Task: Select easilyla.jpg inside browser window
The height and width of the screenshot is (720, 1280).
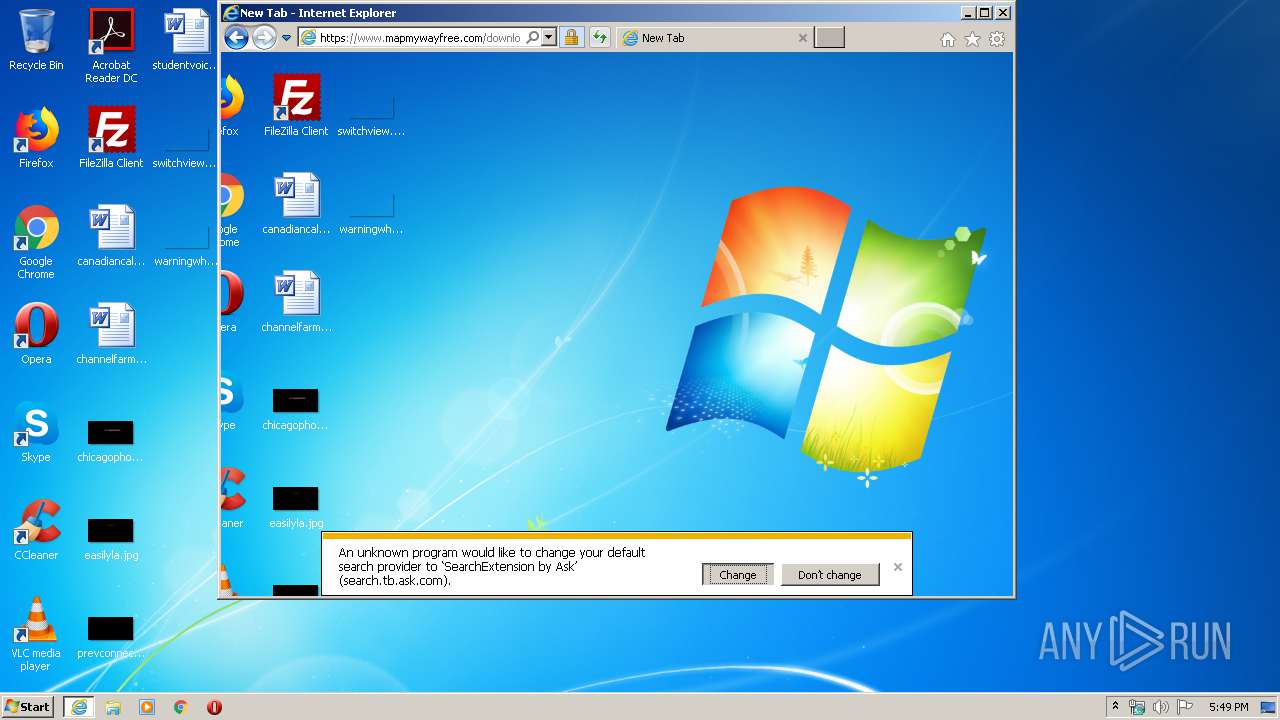Action: [296, 506]
